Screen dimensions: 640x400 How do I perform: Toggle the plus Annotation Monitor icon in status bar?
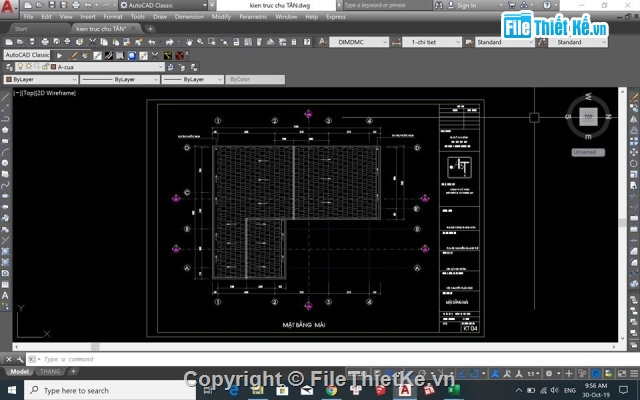point(569,373)
